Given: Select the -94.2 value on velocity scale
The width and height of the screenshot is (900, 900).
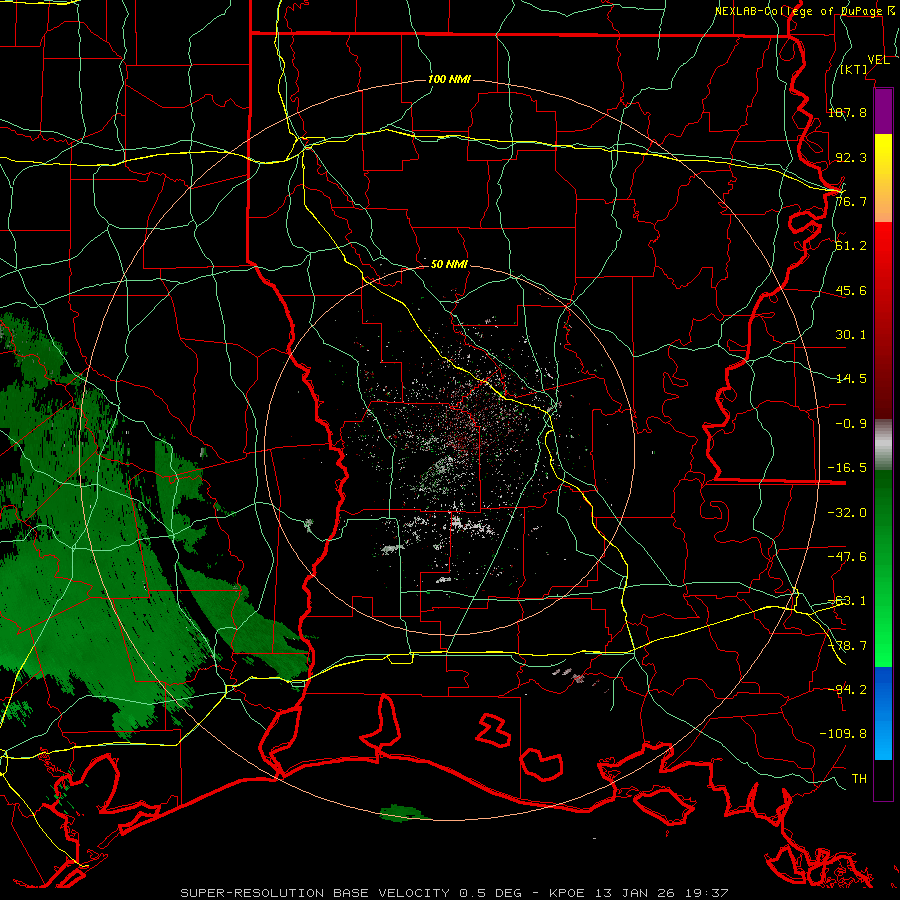Looking at the screenshot, I should tap(847, 690).
